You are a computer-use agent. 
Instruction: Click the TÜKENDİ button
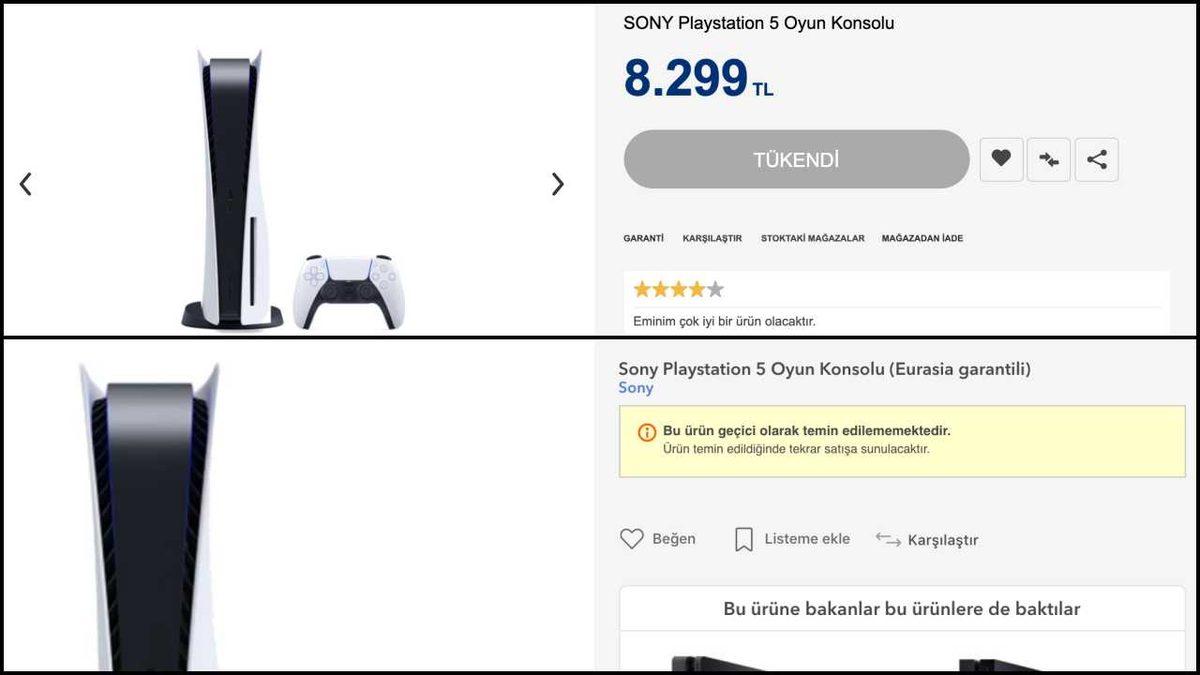click(796, 158)
